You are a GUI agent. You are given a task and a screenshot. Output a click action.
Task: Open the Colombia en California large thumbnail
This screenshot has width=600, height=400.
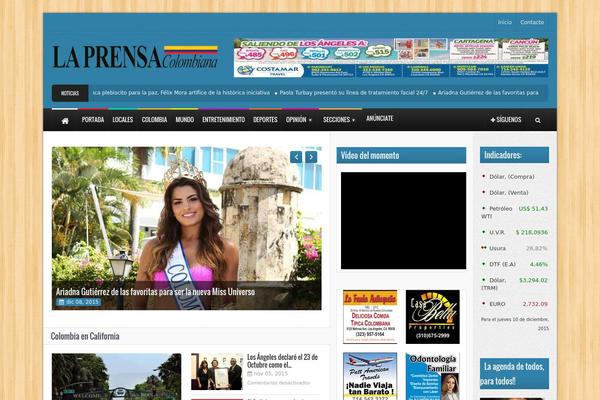click(x=116, y=377)
